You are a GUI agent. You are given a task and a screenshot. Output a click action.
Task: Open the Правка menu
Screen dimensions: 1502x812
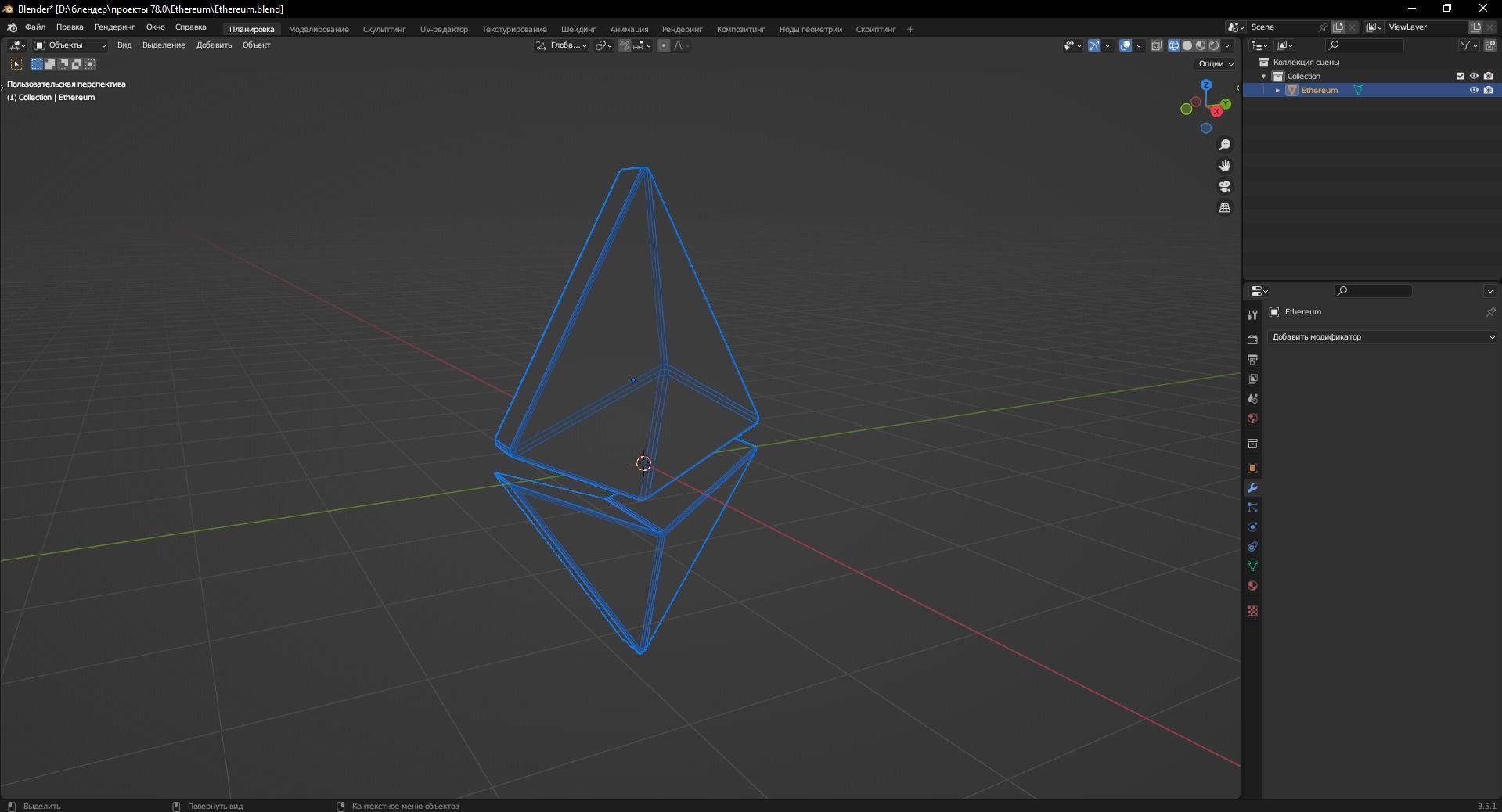70,27
